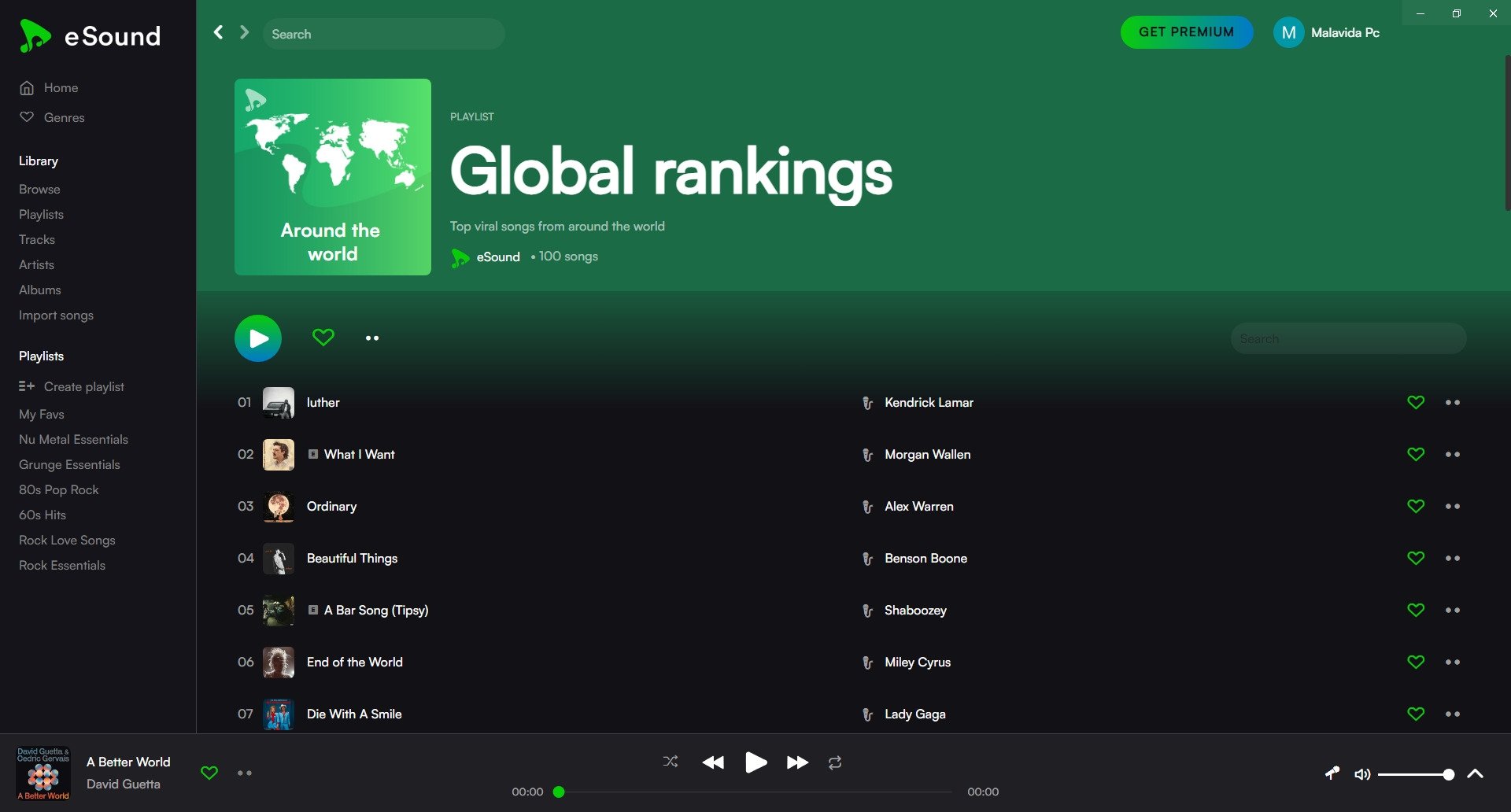1511x812 pixels.
Task: Open the Grunge Essentials playlist
Action: click(x=69, y=464)
